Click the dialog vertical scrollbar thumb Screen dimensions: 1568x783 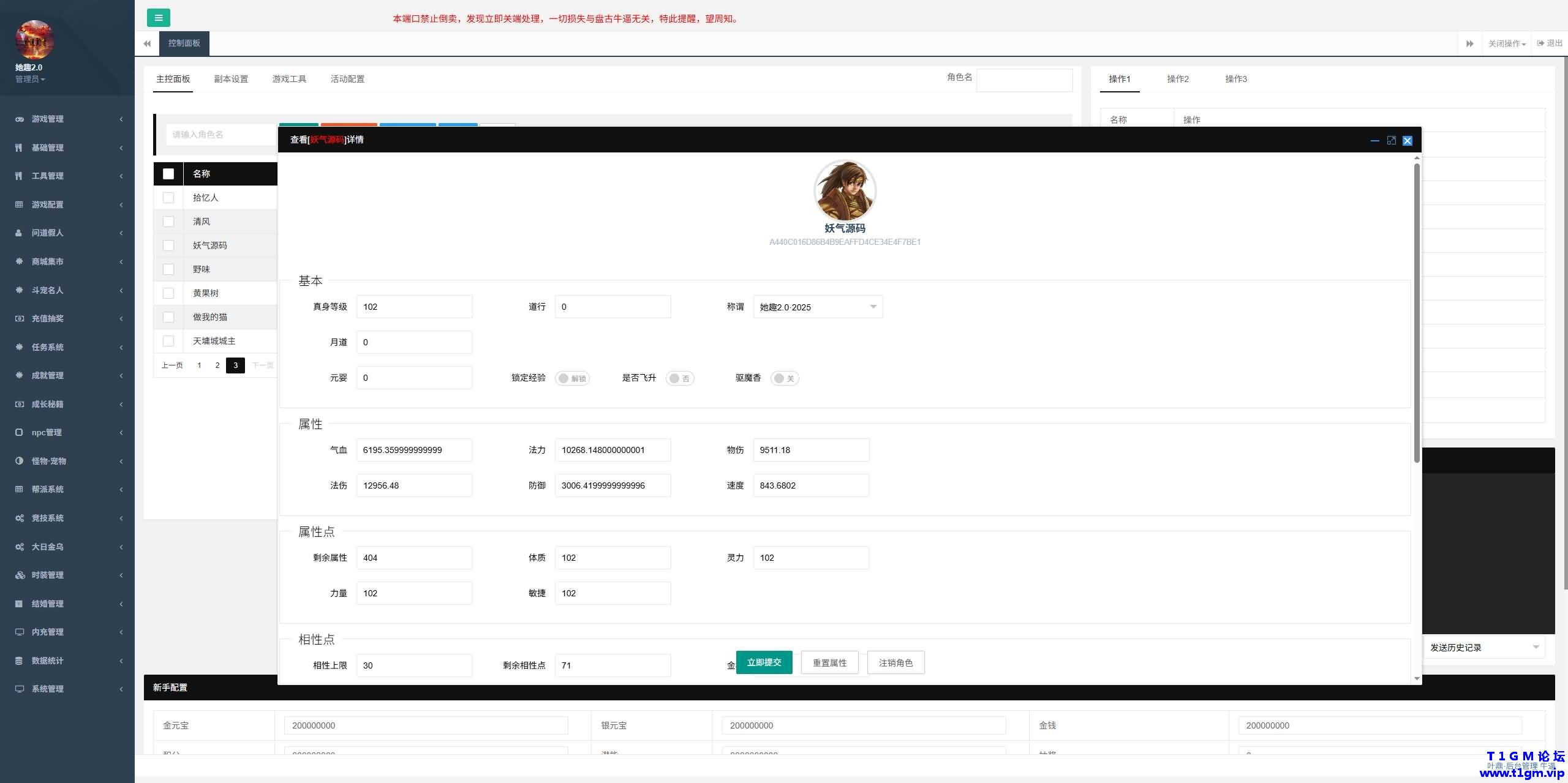point(1417,312)
